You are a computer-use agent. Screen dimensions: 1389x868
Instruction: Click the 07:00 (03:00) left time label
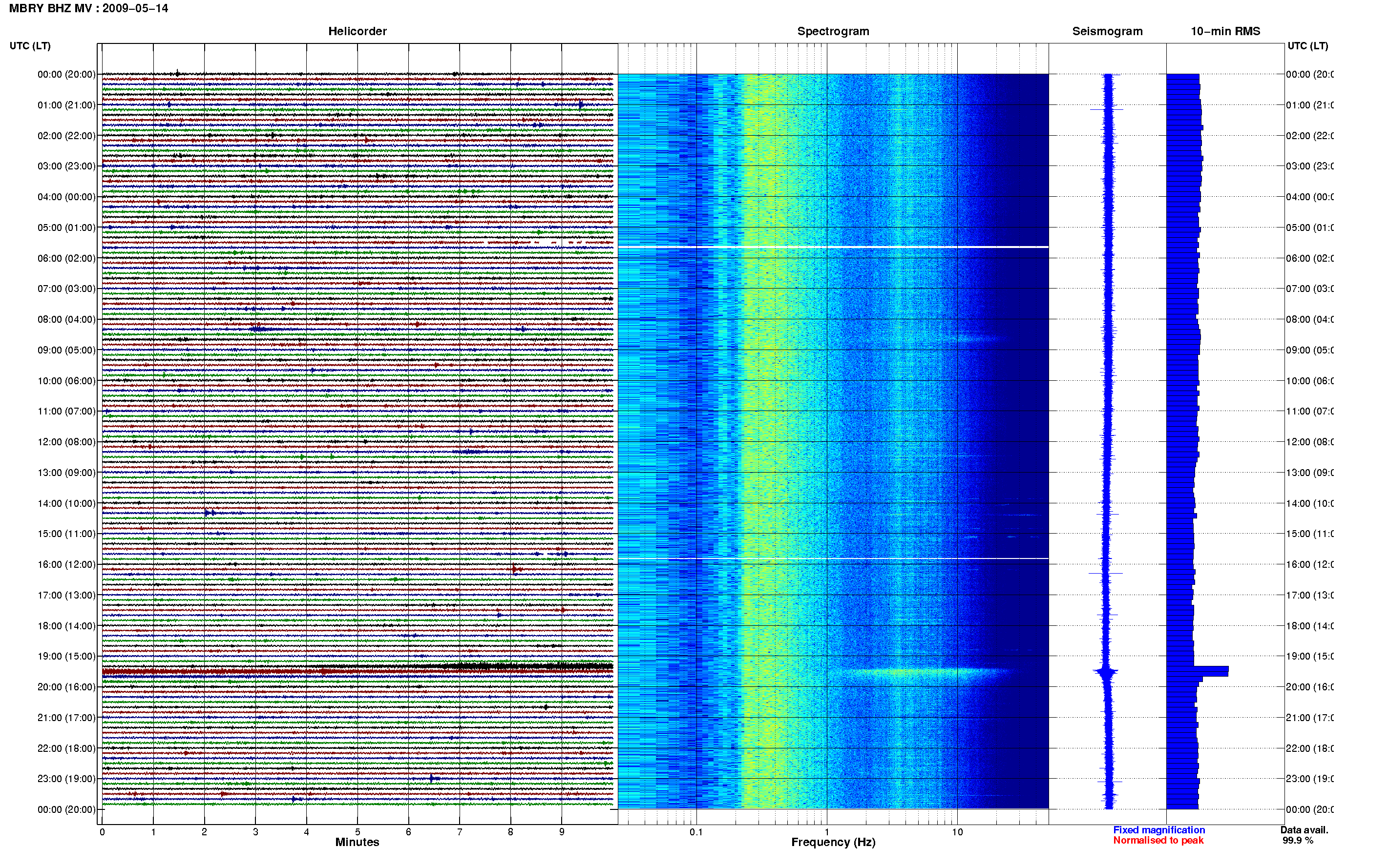click(66, 289)
